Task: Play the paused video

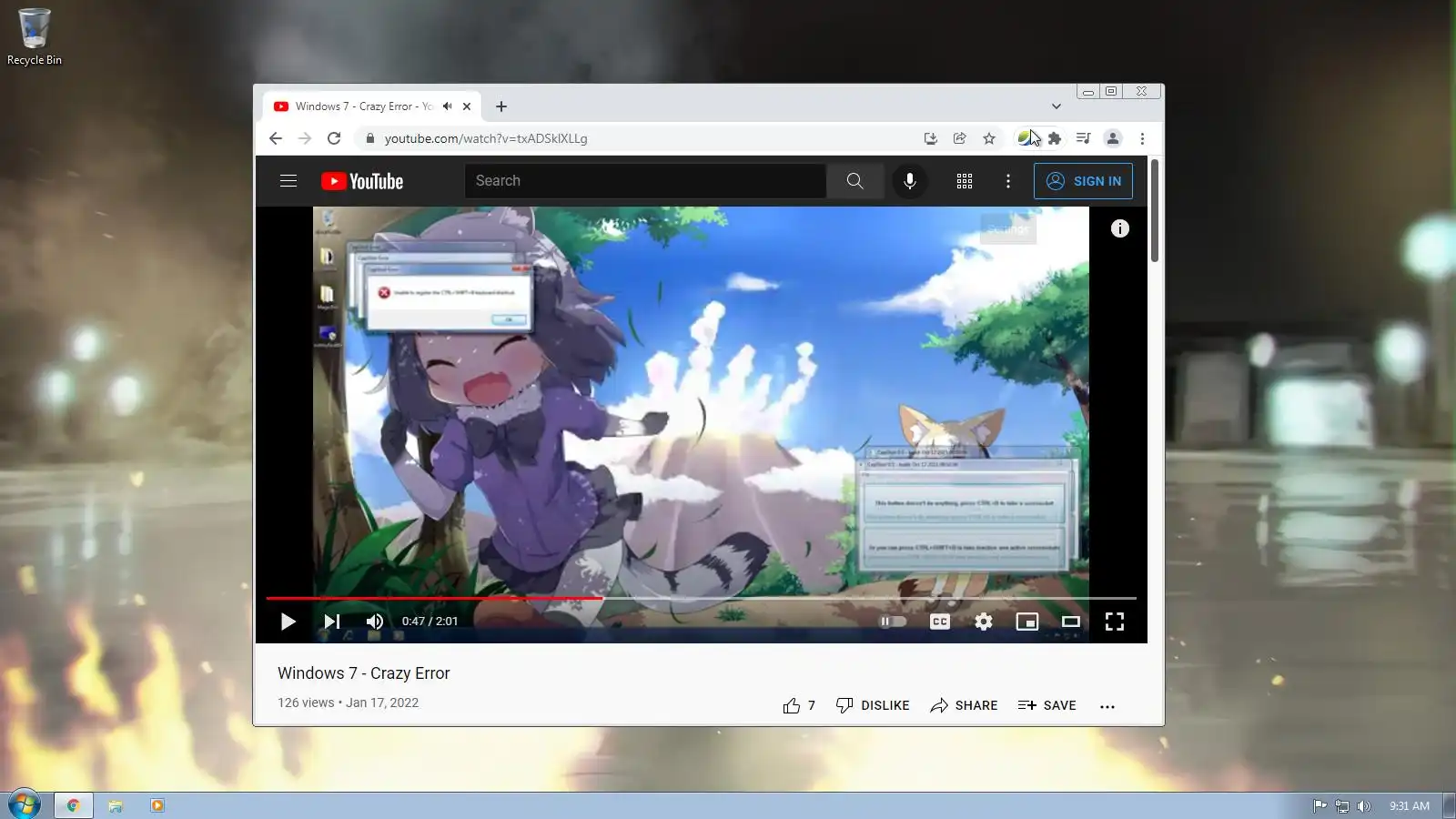Action: 288,622
